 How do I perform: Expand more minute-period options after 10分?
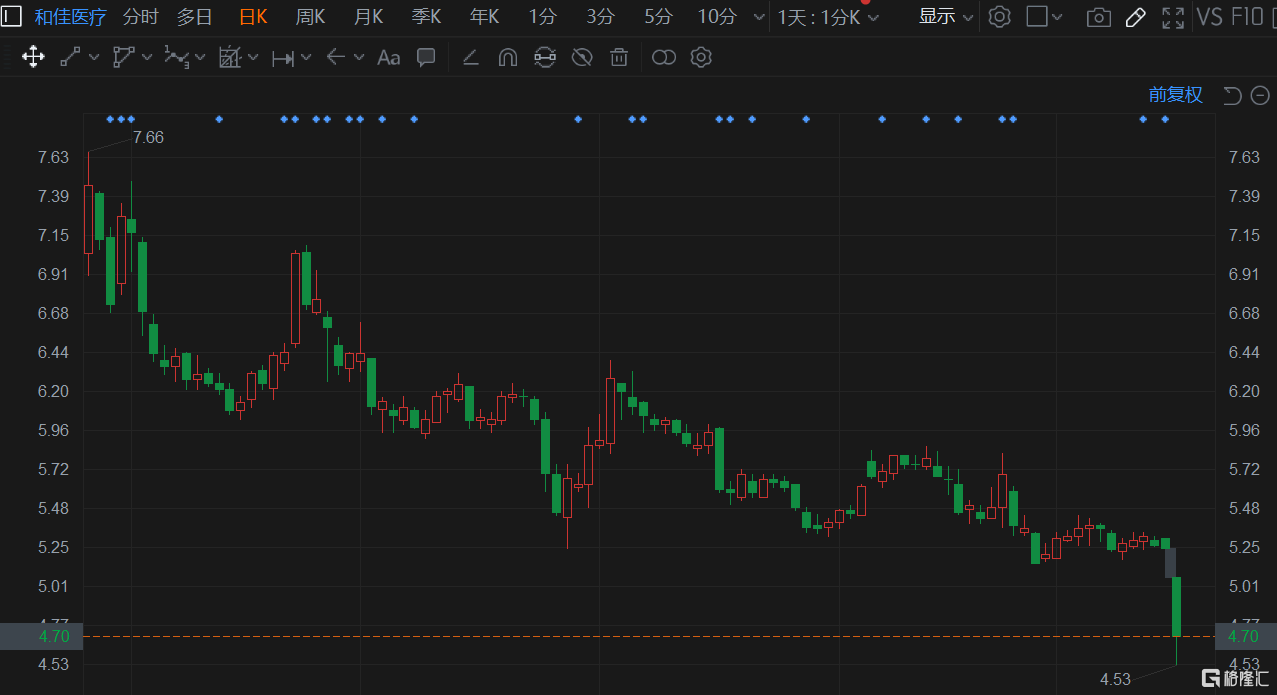tap(758, 18)
